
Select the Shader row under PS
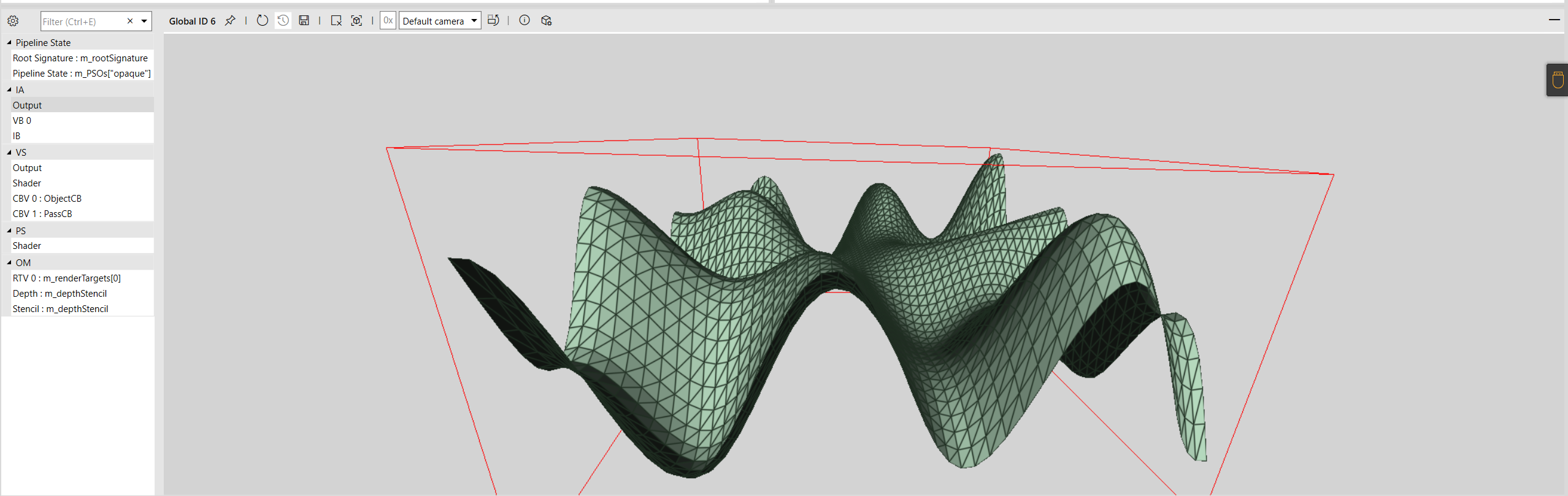click(x=82, y=246)
